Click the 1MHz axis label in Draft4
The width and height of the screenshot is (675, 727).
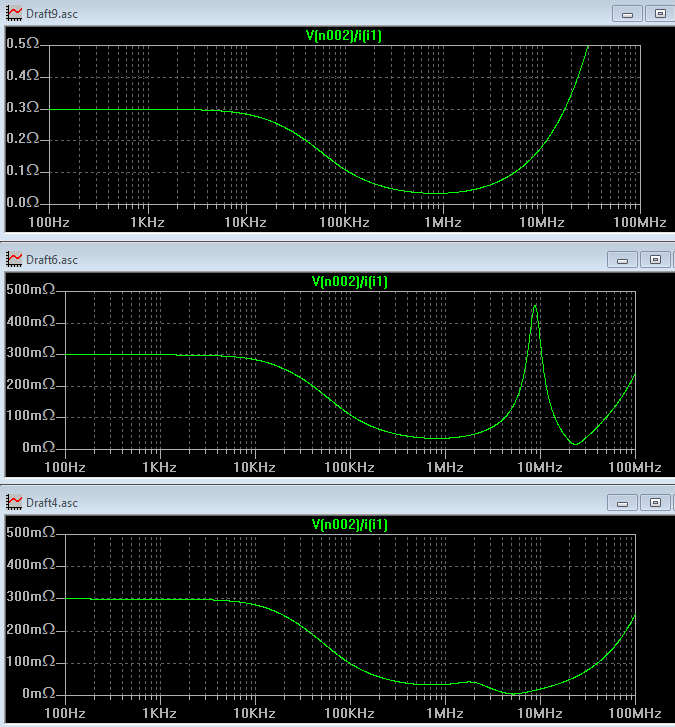coord(445,713)
